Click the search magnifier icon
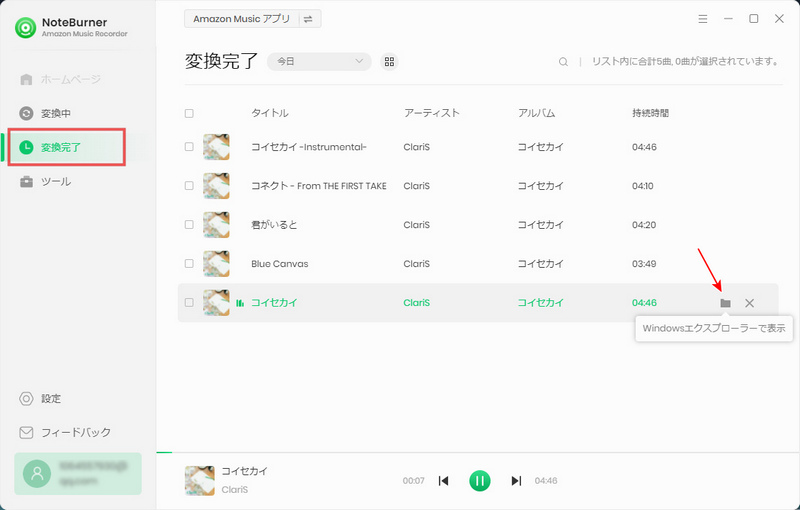 click(x=563, y=62)
